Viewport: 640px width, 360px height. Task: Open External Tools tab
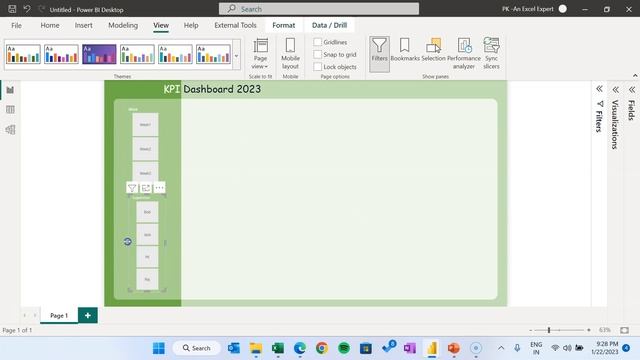click(x=235, y=25)
